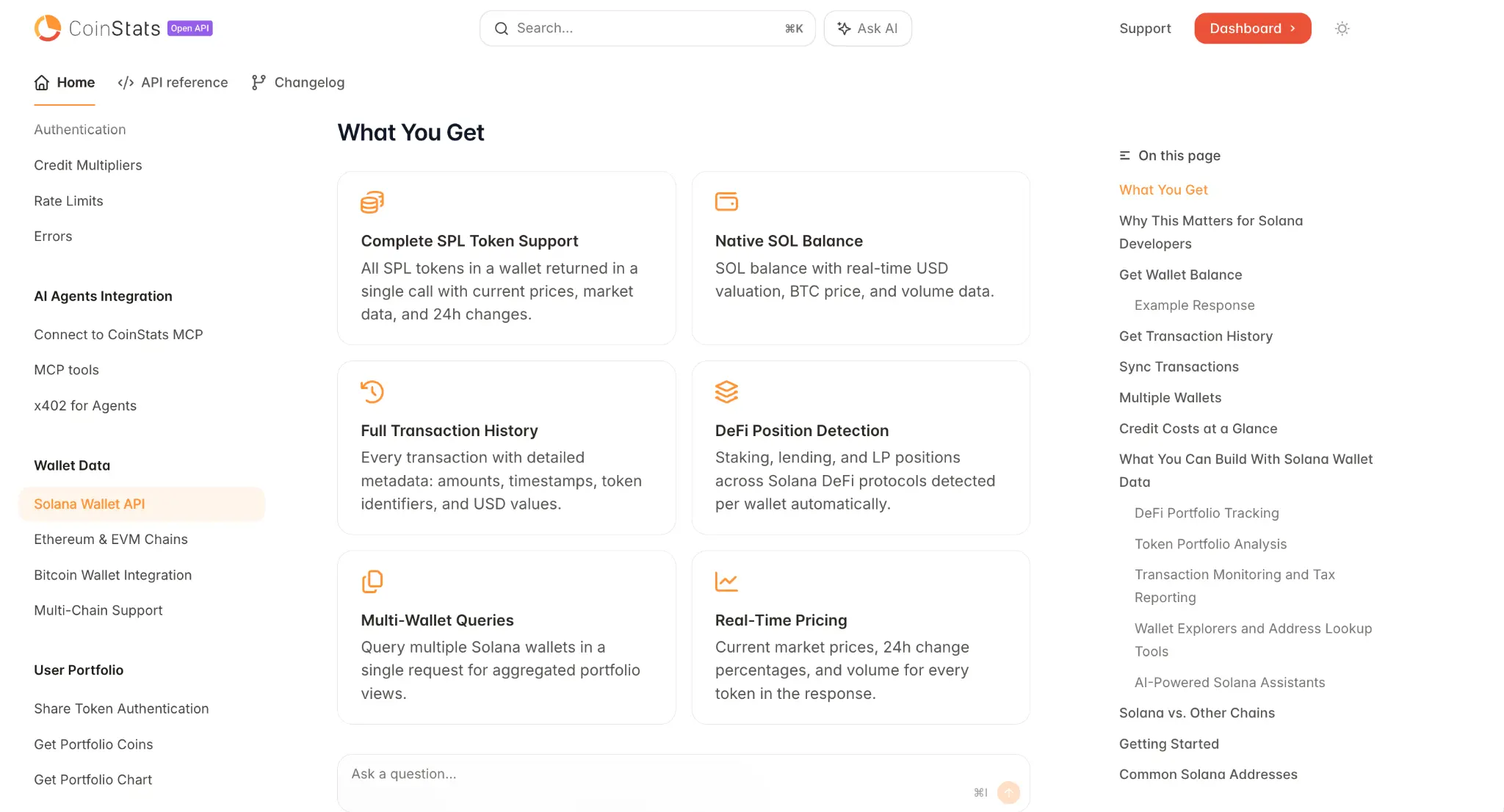Image resolution: width=1504 pixels, height=812 pixels.
Task: Click the chart icon on Real-Time Pricing card
Action: 727,581
